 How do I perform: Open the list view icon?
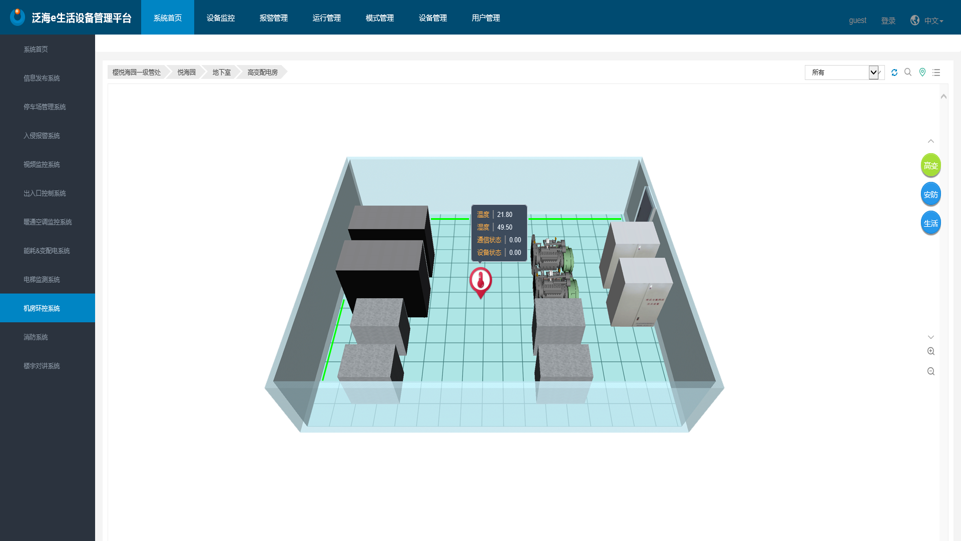[936, 73]
